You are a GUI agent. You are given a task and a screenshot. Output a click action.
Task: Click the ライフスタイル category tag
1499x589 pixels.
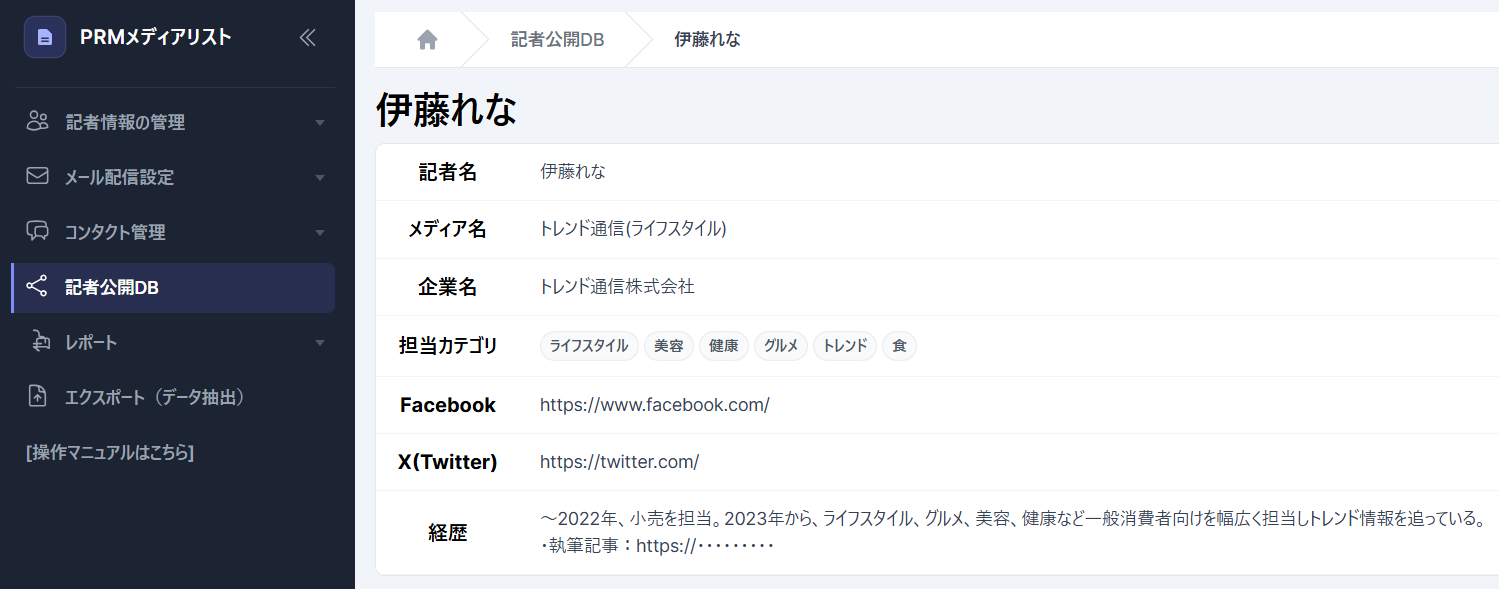[x=589, y=346]
